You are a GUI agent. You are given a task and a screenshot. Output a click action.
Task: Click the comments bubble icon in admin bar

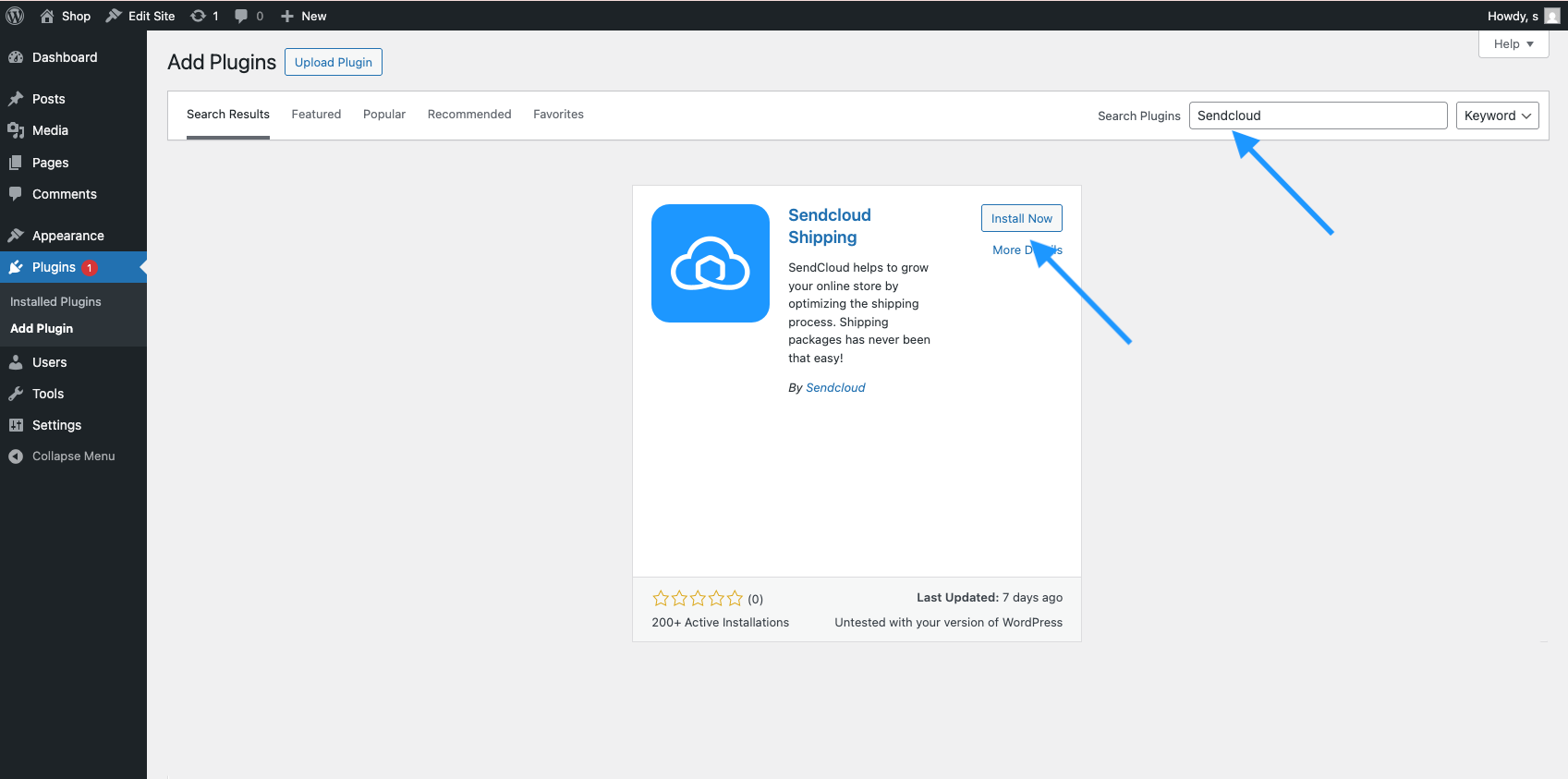coord(241,16)
